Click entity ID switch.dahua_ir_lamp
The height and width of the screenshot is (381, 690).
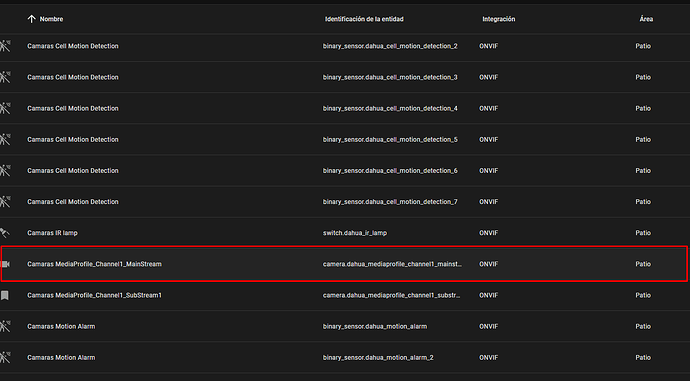tap(355, 233)
